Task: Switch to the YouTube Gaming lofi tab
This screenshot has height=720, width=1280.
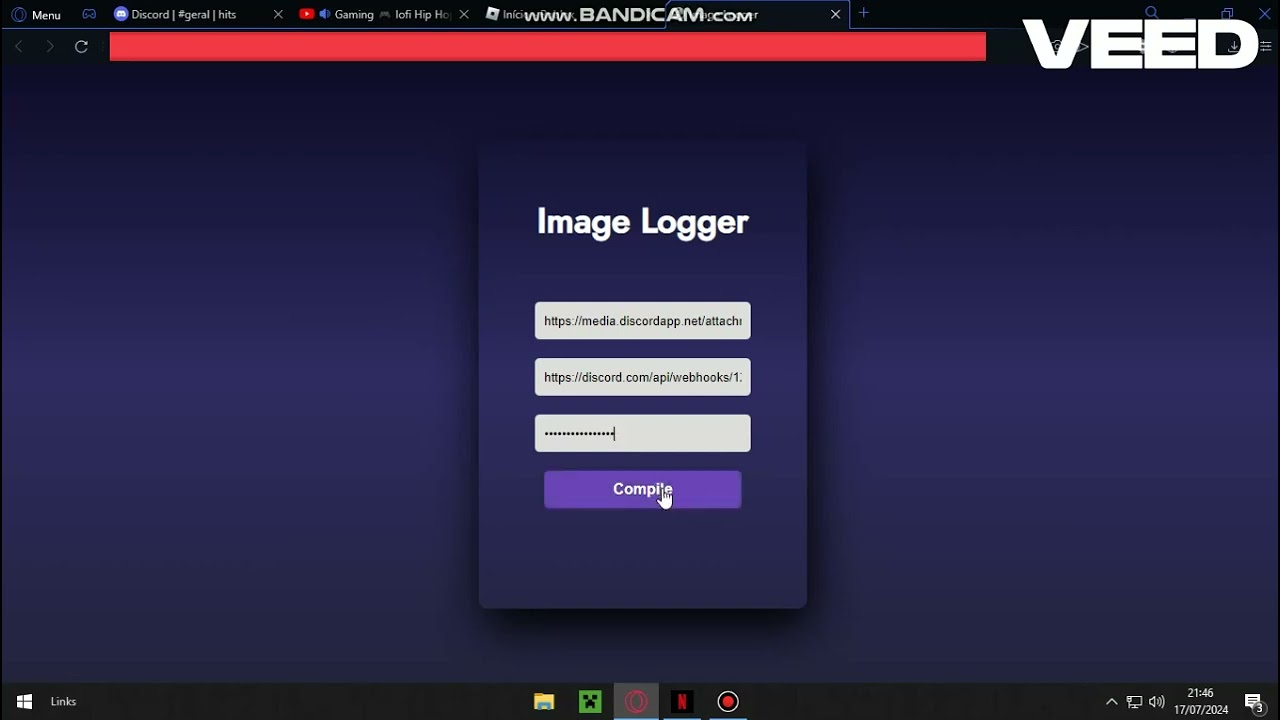Action: click(375, 15)
